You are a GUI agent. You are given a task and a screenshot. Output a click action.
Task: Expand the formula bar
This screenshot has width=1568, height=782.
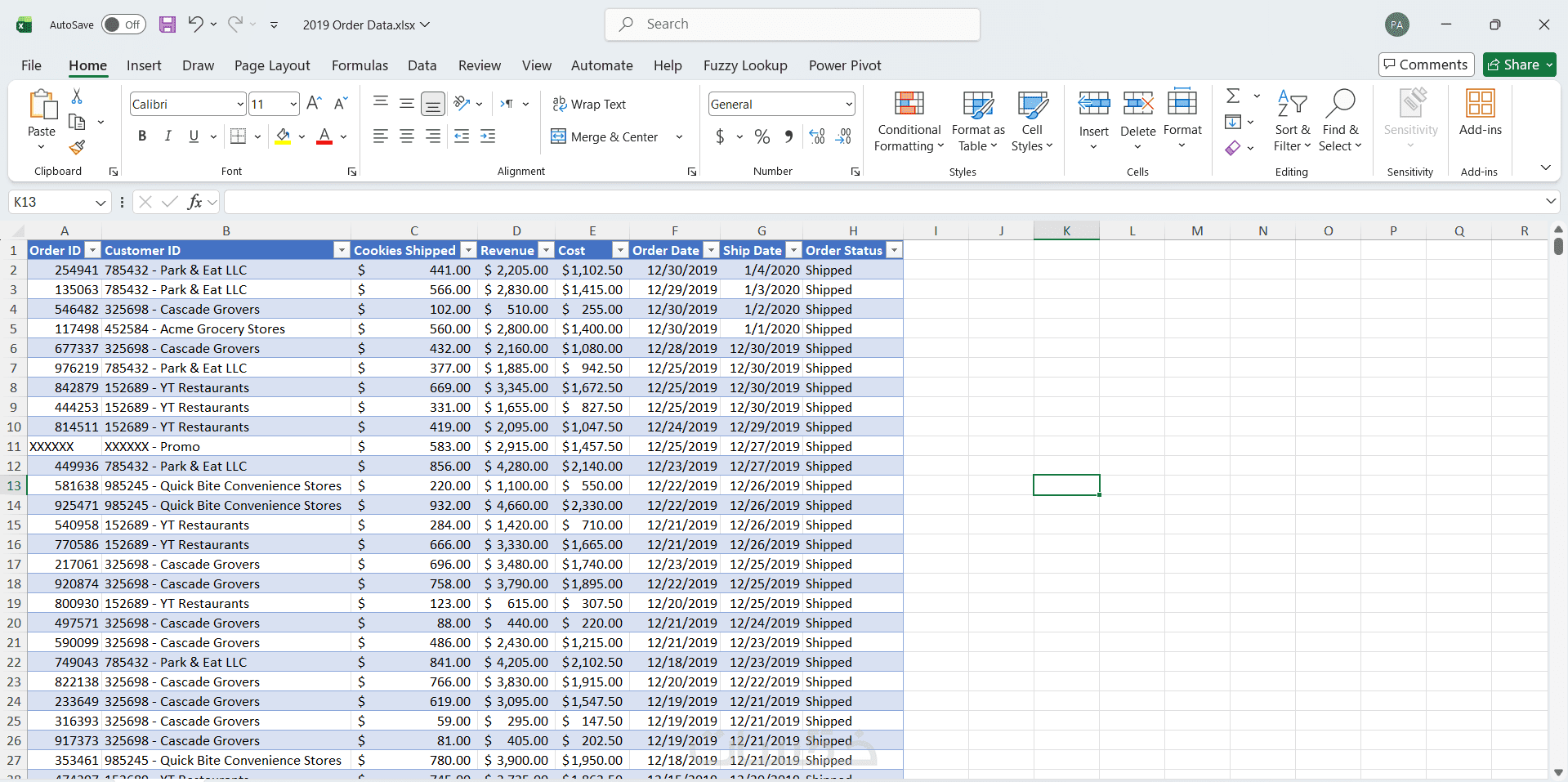pyautogui.click(x=1550, y=201)
